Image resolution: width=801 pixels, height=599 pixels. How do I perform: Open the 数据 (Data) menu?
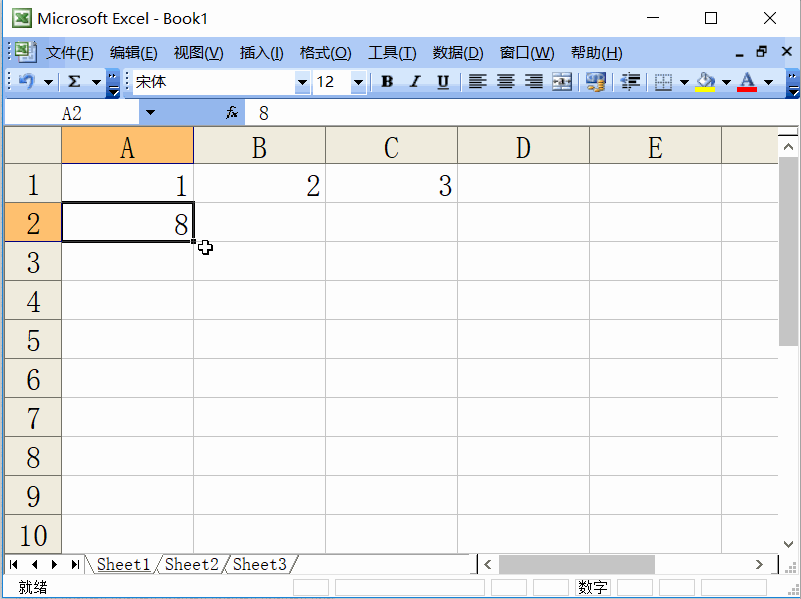click(458, 52)
